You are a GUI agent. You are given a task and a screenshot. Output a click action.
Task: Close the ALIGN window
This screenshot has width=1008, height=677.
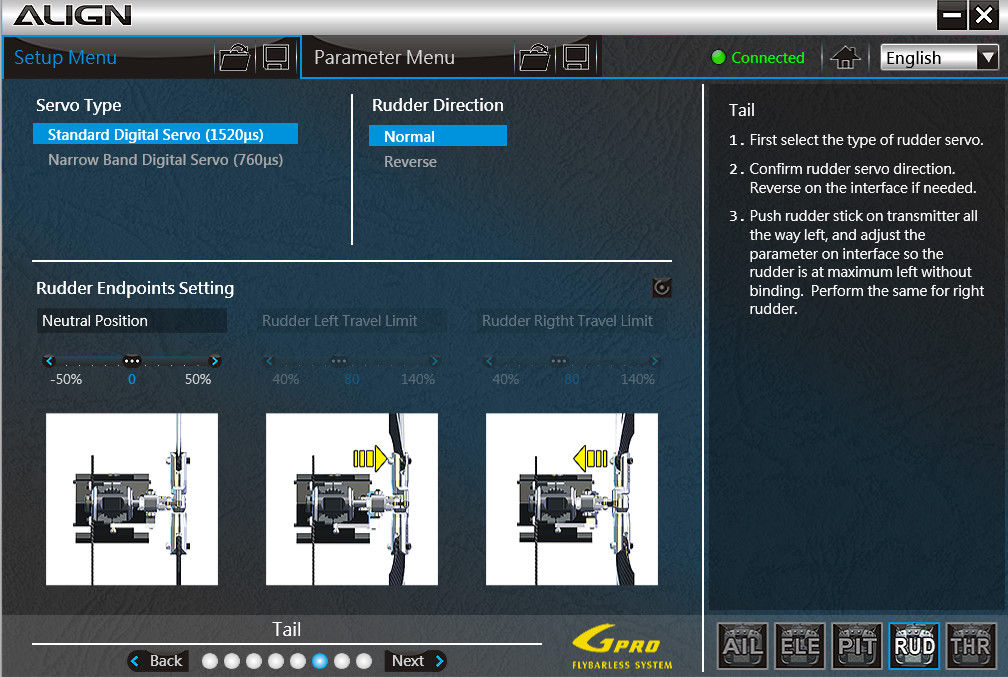(x=984, y=15)
